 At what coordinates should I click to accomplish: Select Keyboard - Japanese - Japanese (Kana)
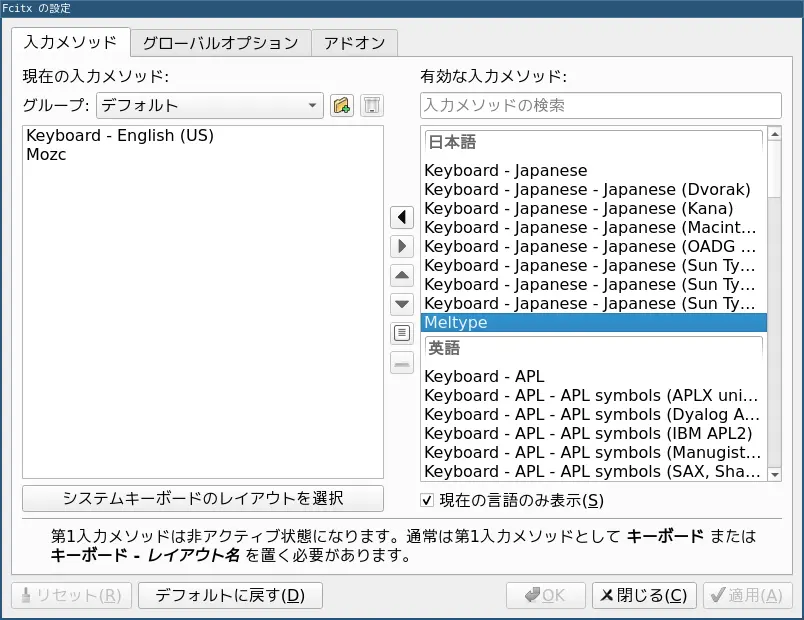tap(594, 208)
